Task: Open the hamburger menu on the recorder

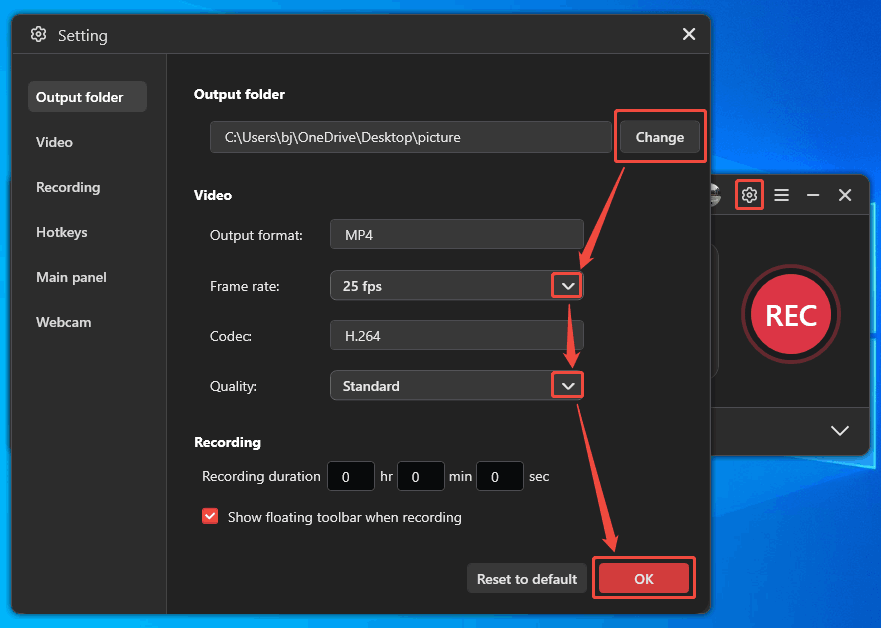Action: pyautogui.click(x=781, y=194)
